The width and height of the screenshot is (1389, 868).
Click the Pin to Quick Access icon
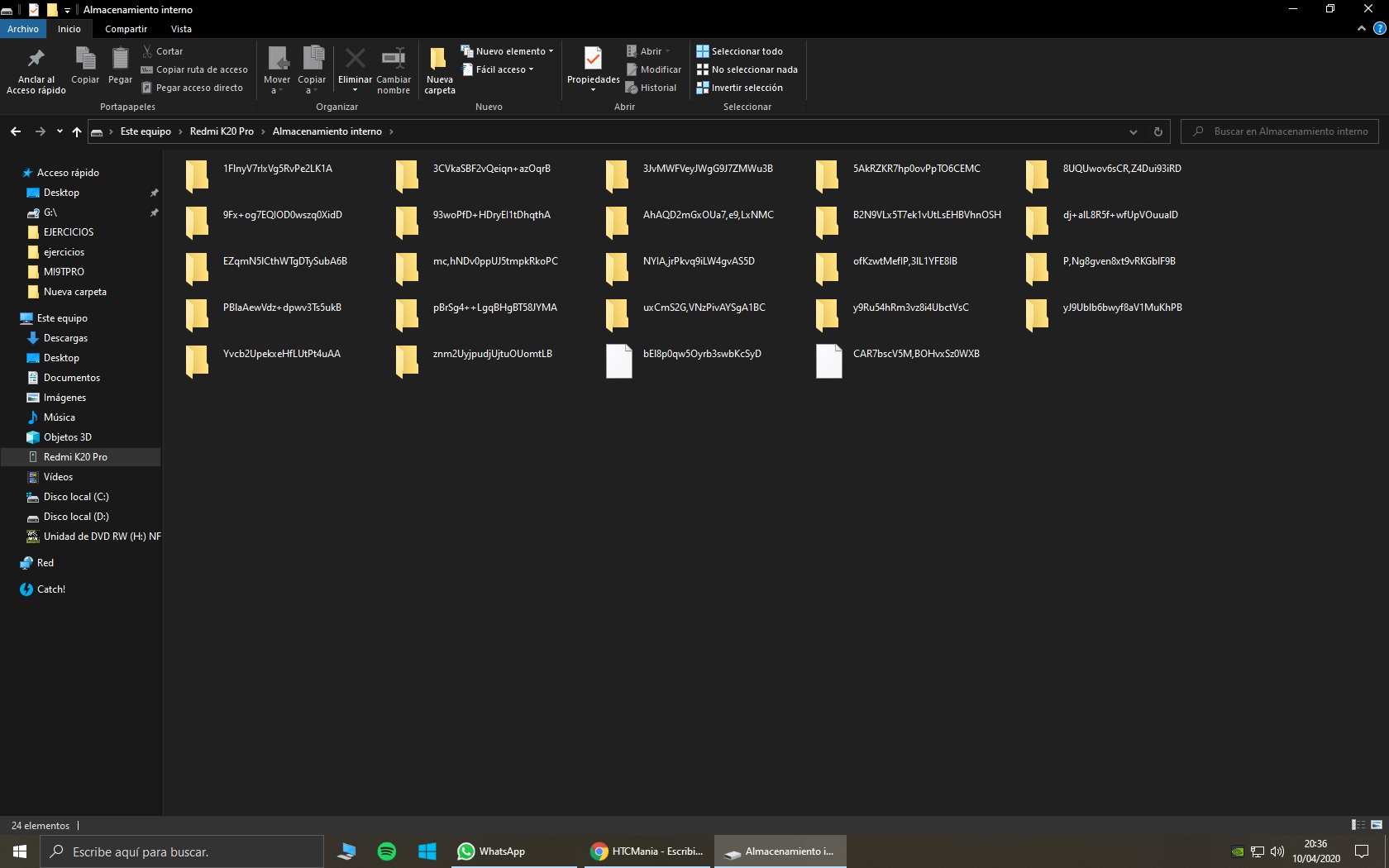point(36,69)
